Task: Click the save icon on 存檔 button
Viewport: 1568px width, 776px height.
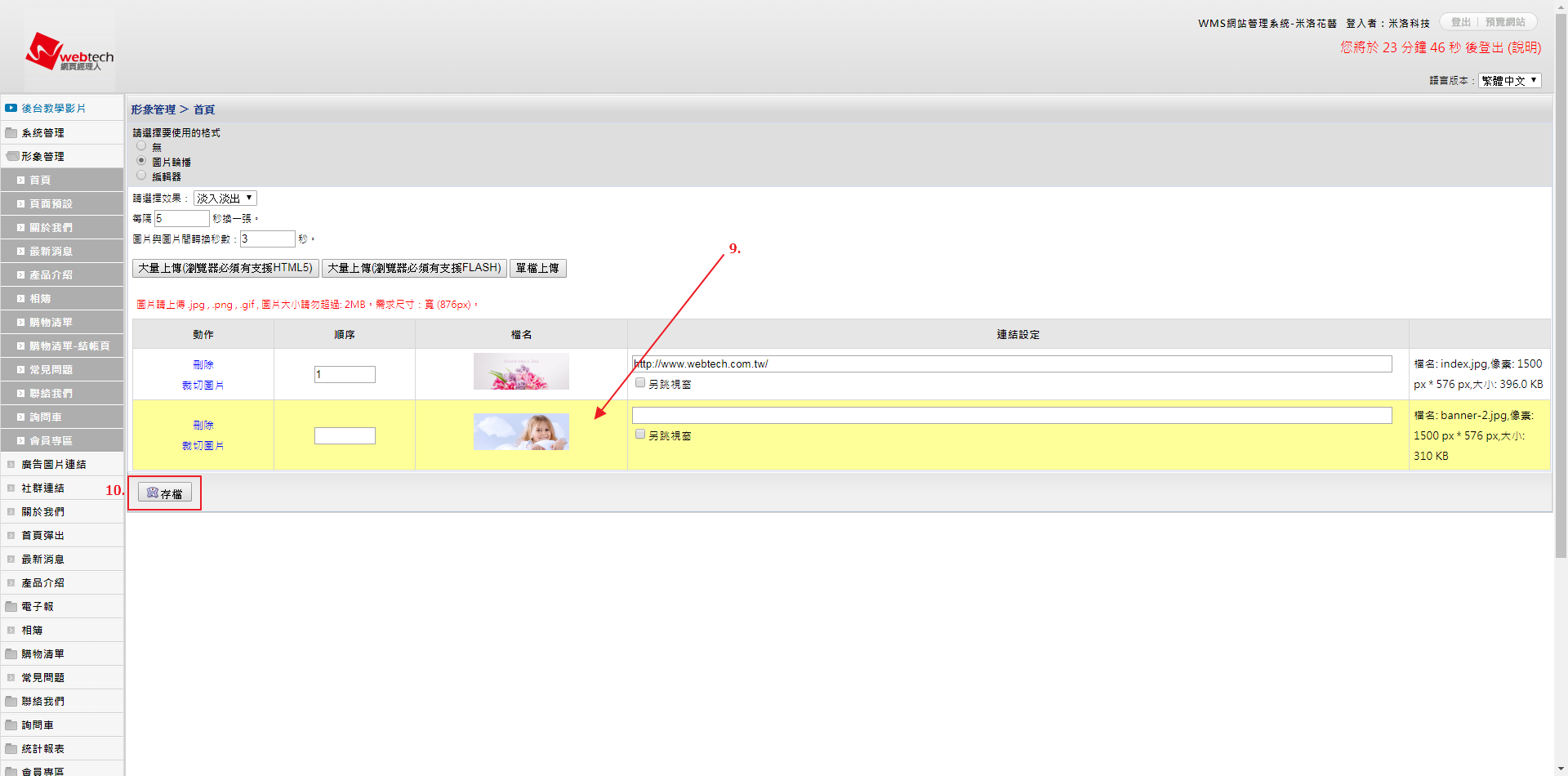Action: [152, 493]
